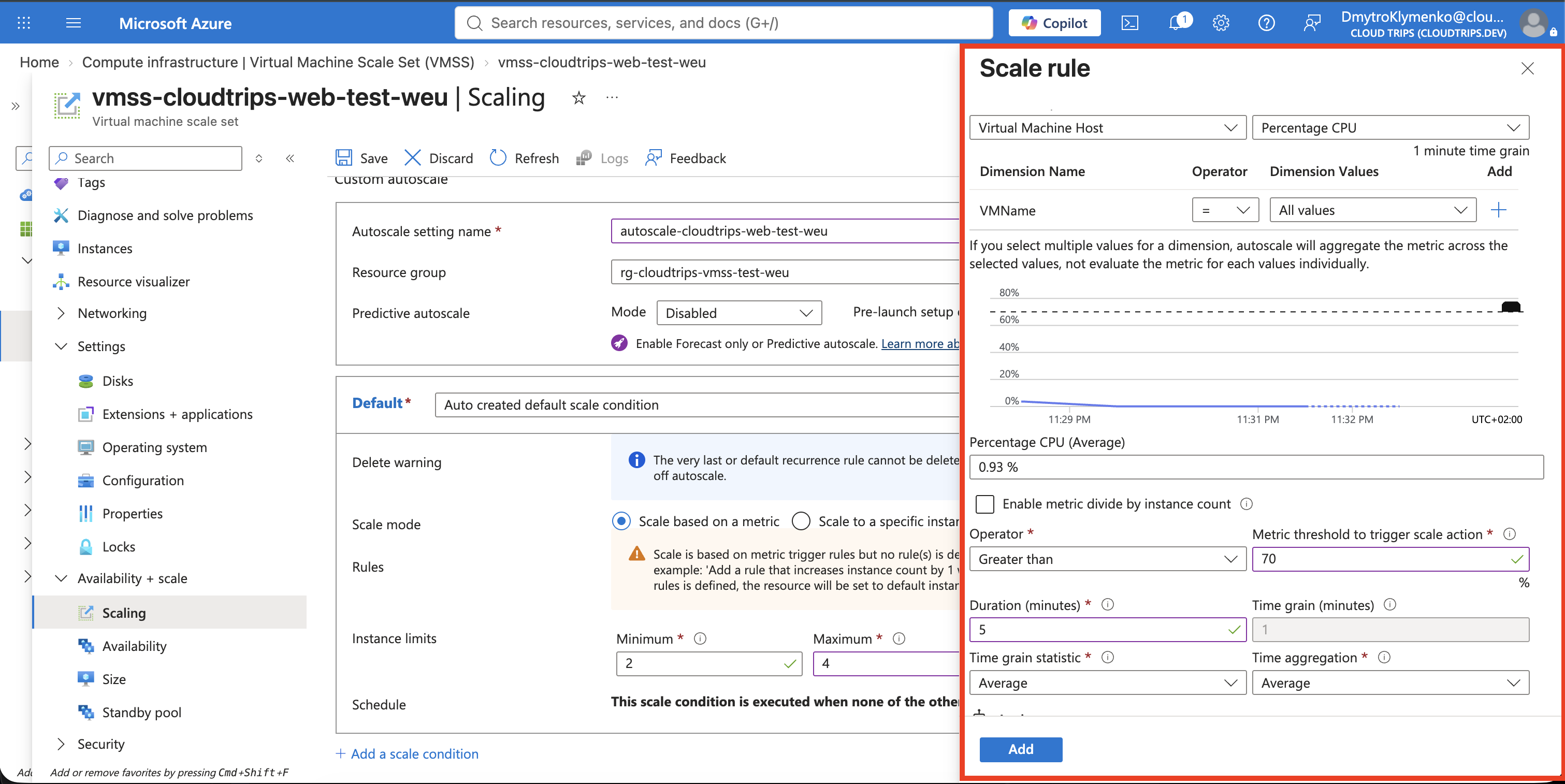Show info for Maximum instance limit
This screenshot has width=1565, height=784.
(899, 638)
